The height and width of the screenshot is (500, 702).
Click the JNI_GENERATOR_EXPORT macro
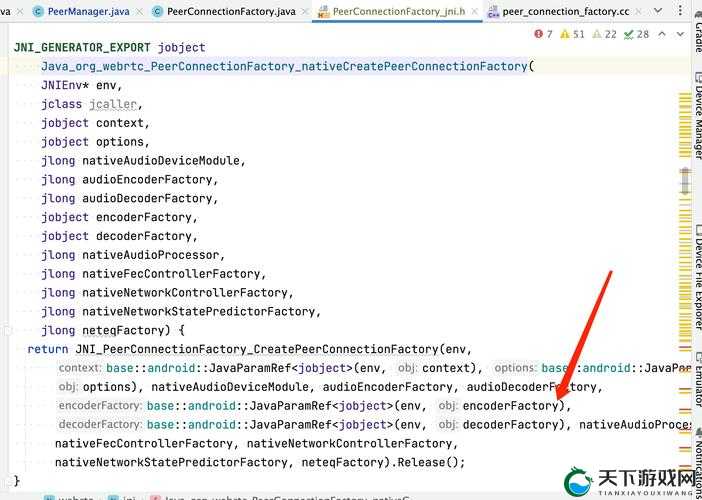click(x=82, y=47)
